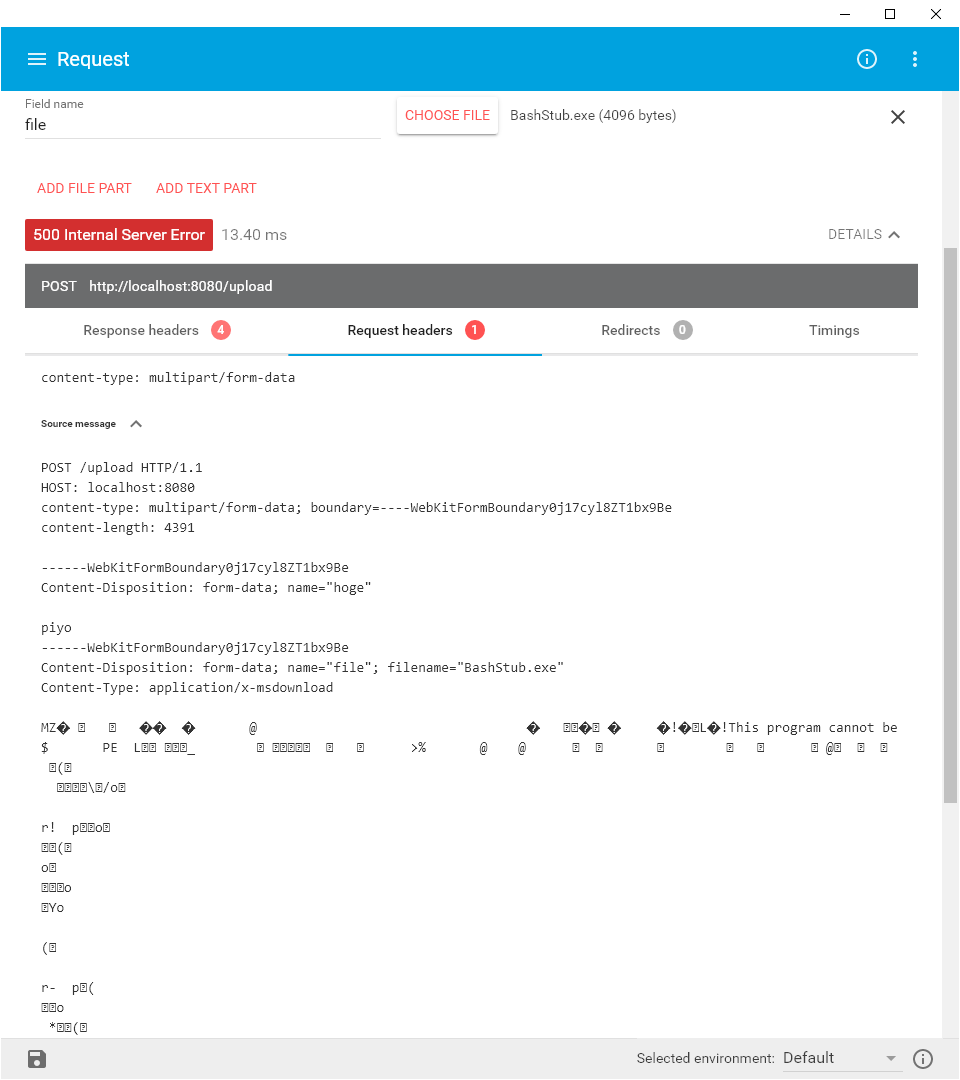Click ADD TEXT PART
This screenshot has width=960, height=1080.
coord(206,188)
